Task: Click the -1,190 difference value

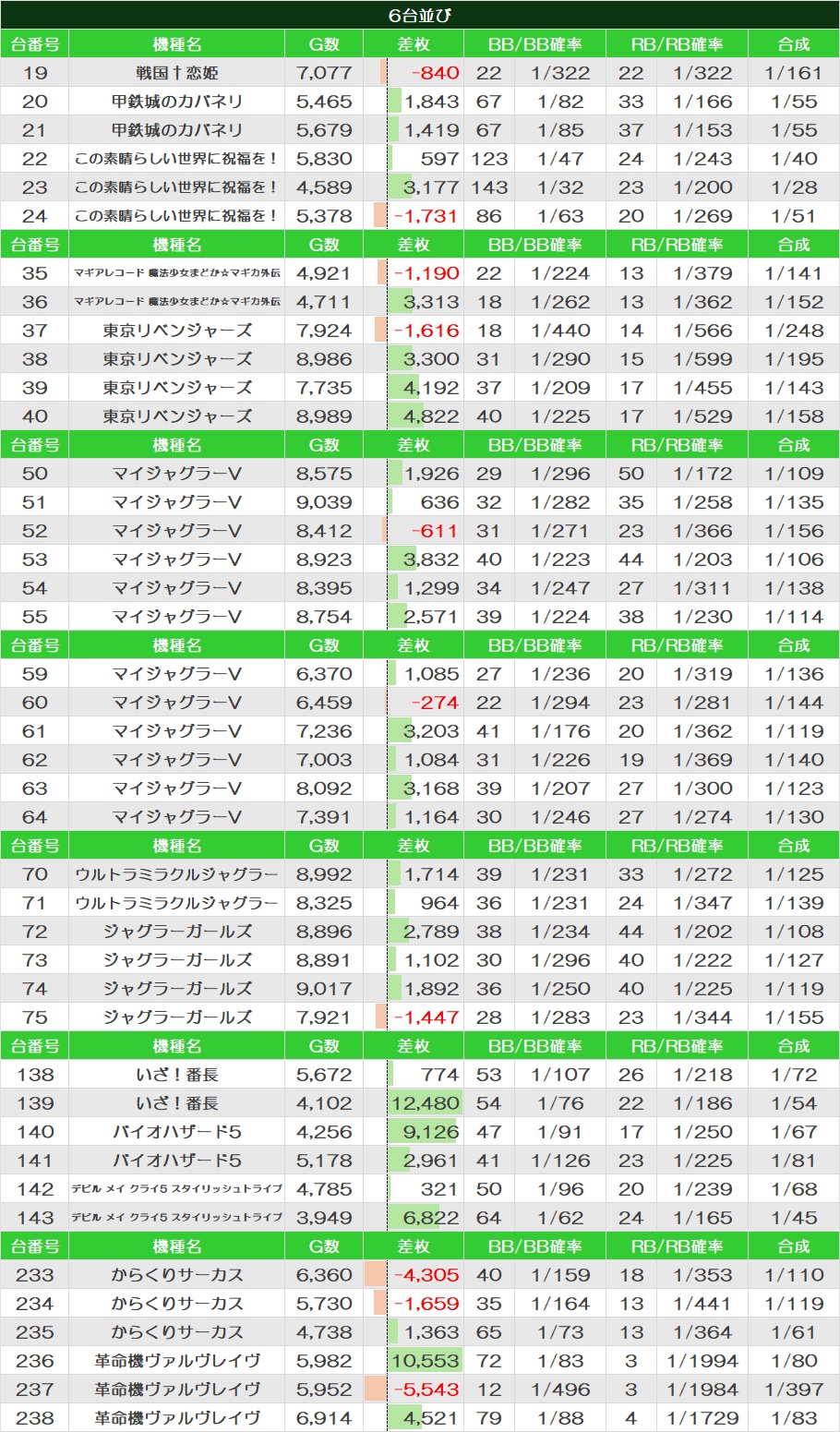Action: pyautogui.click(x=426, y=273)
